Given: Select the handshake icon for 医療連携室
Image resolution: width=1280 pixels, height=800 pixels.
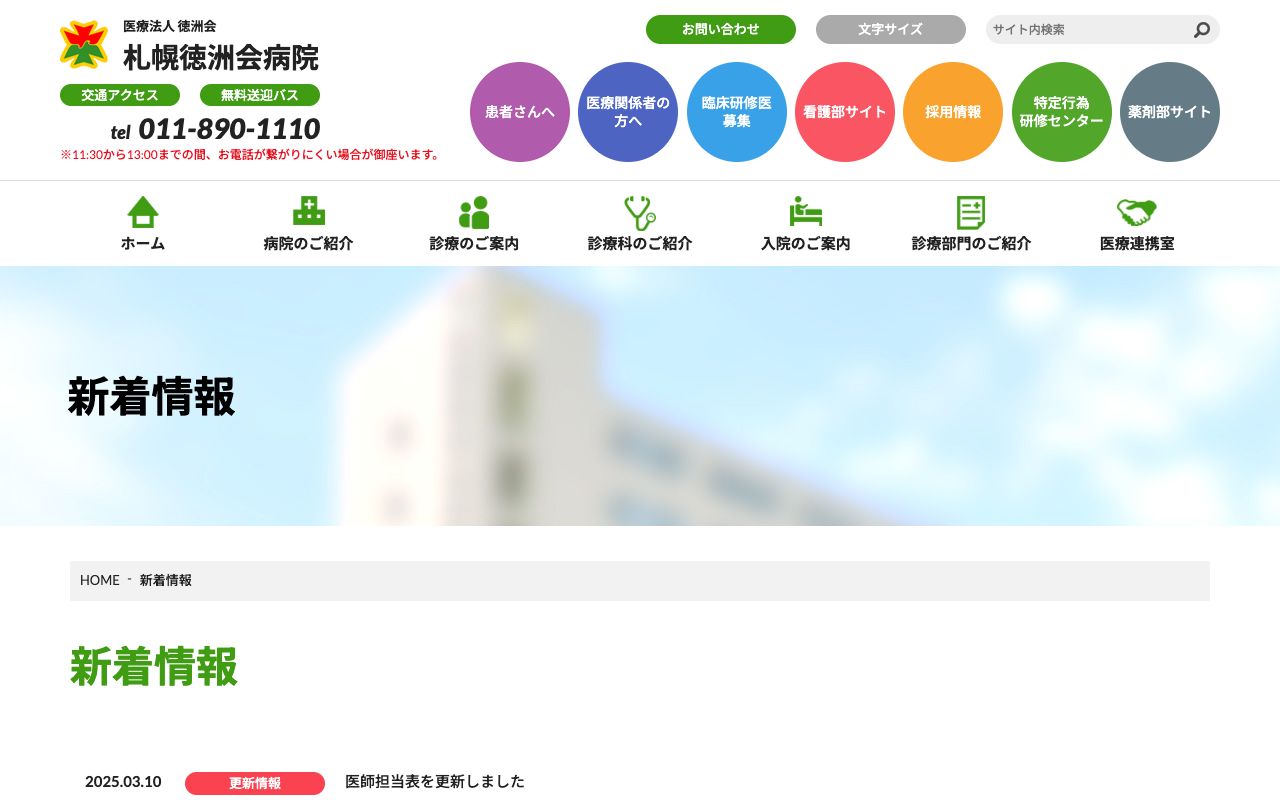Looking at the screenshot, I should [x=1136, y=212].
